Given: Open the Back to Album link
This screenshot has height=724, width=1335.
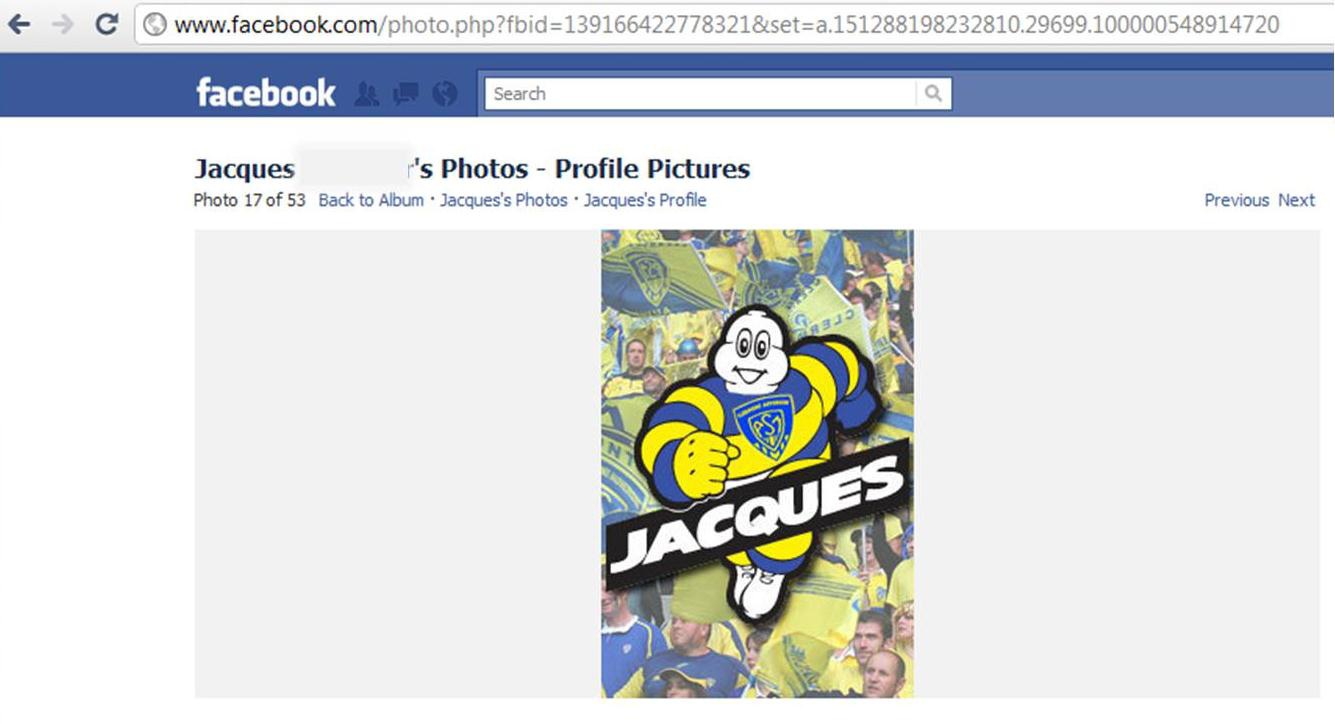Looking at the screenshot, I should click(x=371, y=200).
